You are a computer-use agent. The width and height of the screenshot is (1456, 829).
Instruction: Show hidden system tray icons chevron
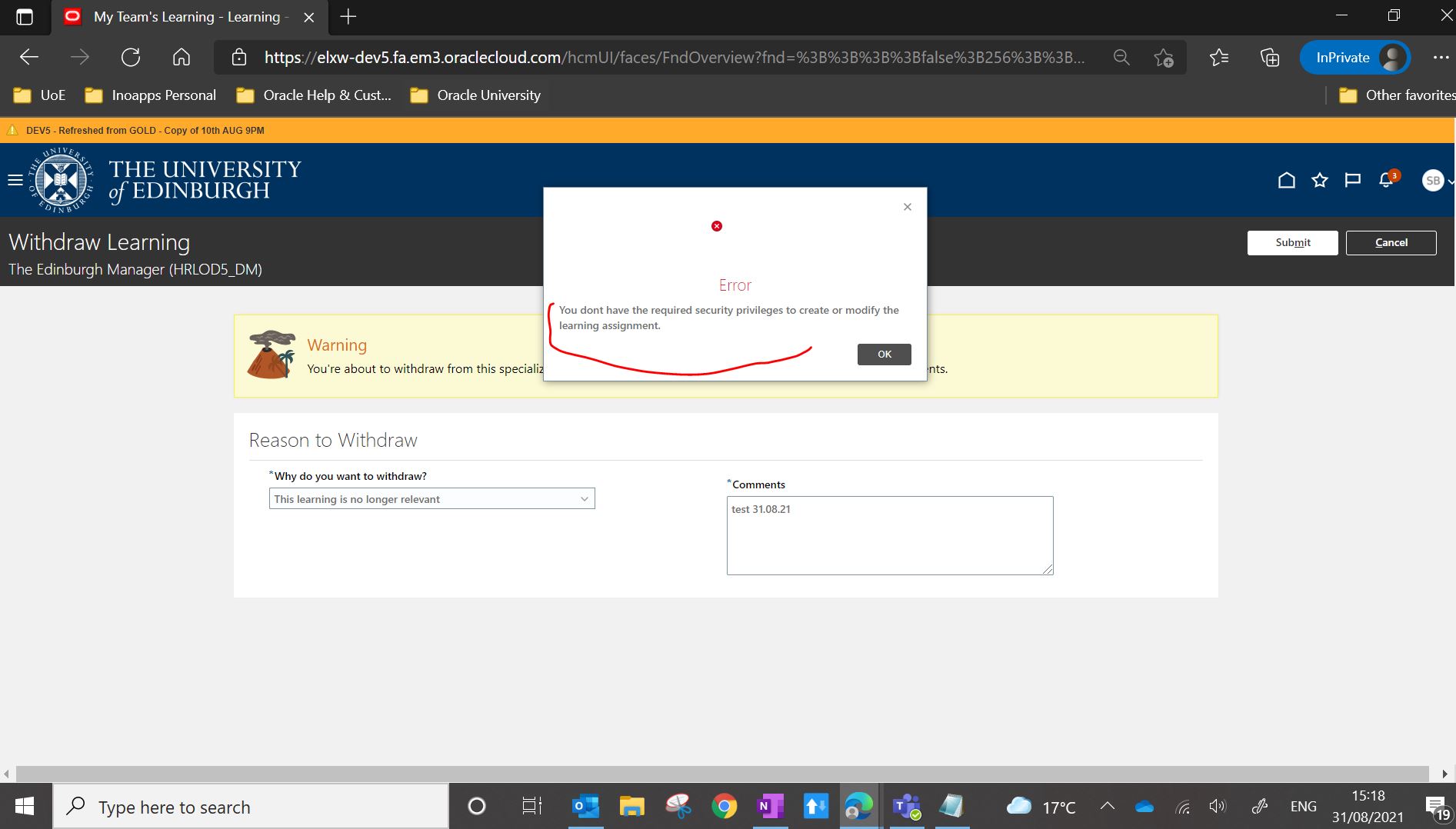tap(1108, 806)
